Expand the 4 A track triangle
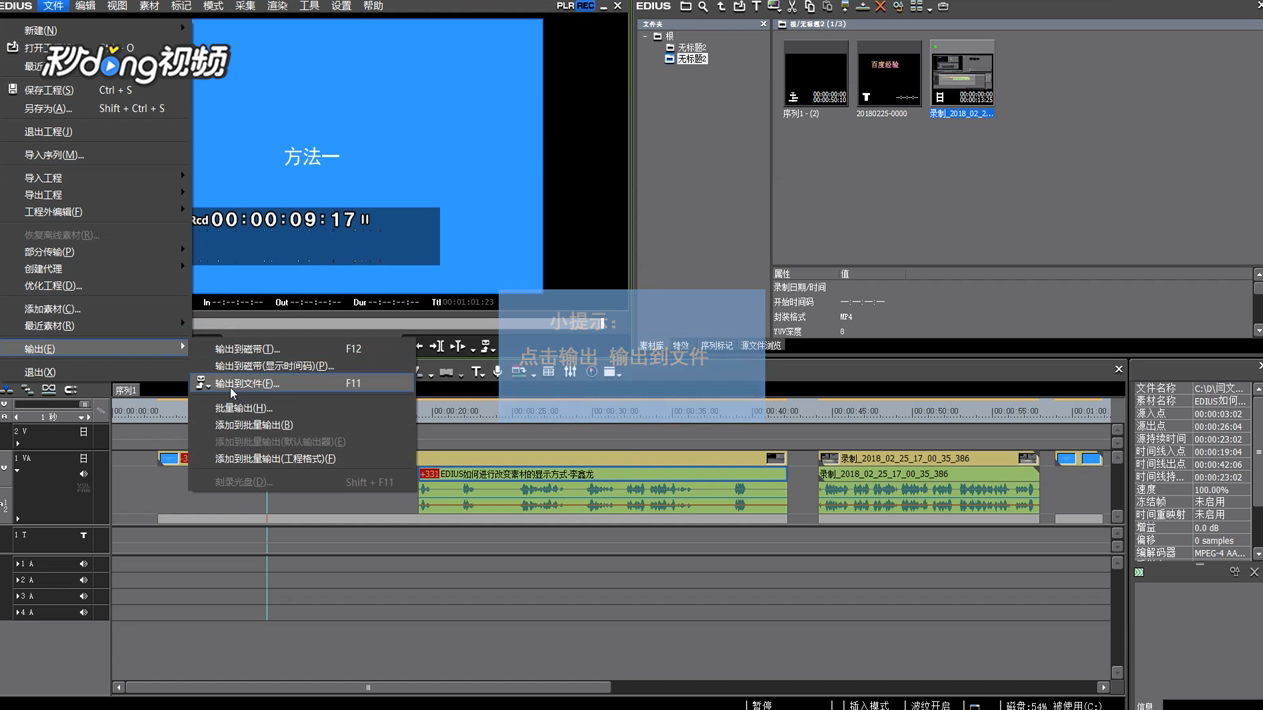This screenshot has width=1263, height=710. (17, 612)
